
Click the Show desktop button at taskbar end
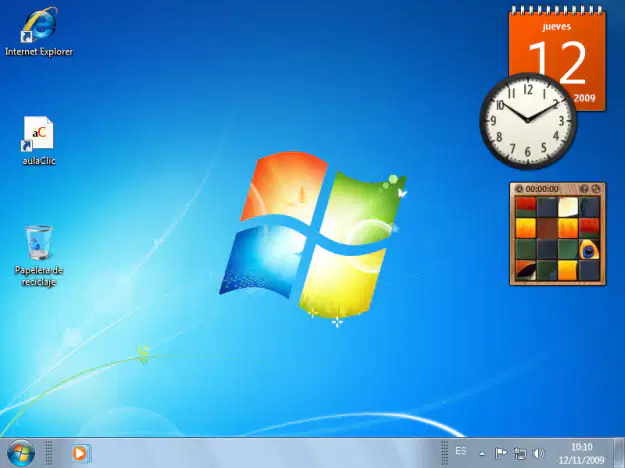pos(619,453)
